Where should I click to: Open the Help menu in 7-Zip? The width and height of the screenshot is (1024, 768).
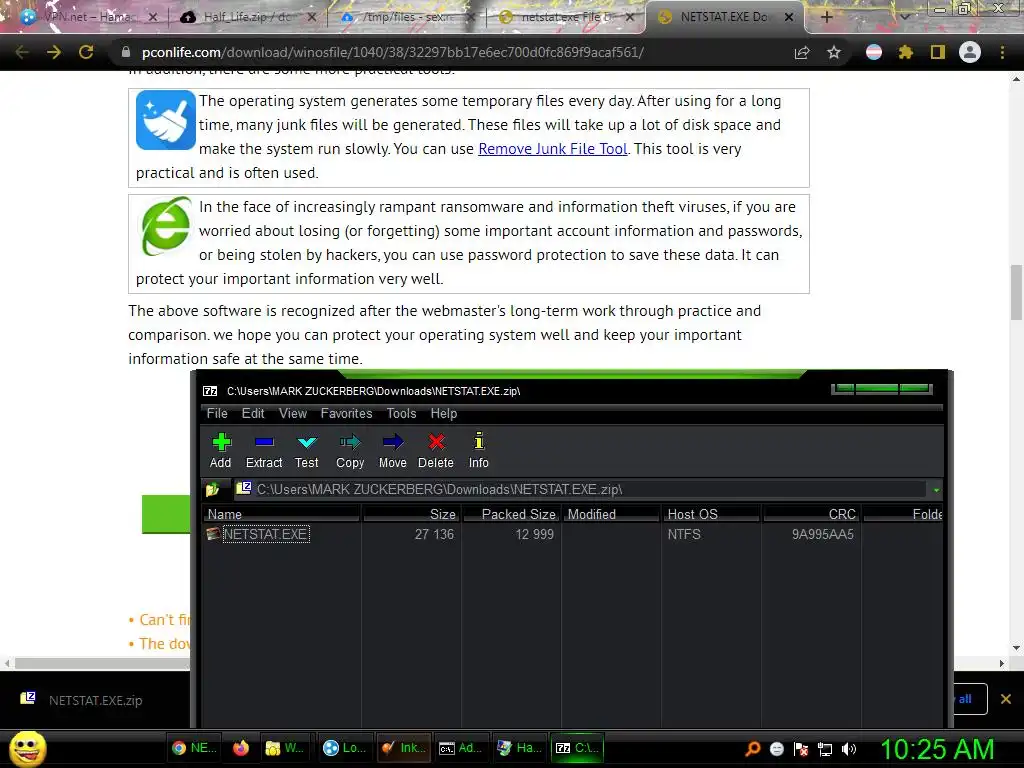click(443, 413)
